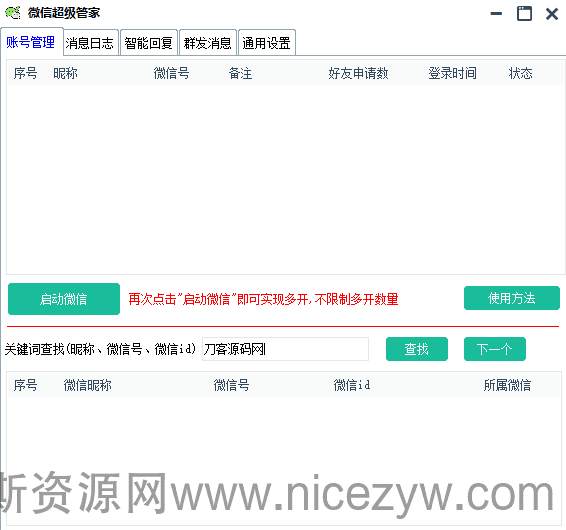Click the 好友申请数 column header

click(358, 74)
